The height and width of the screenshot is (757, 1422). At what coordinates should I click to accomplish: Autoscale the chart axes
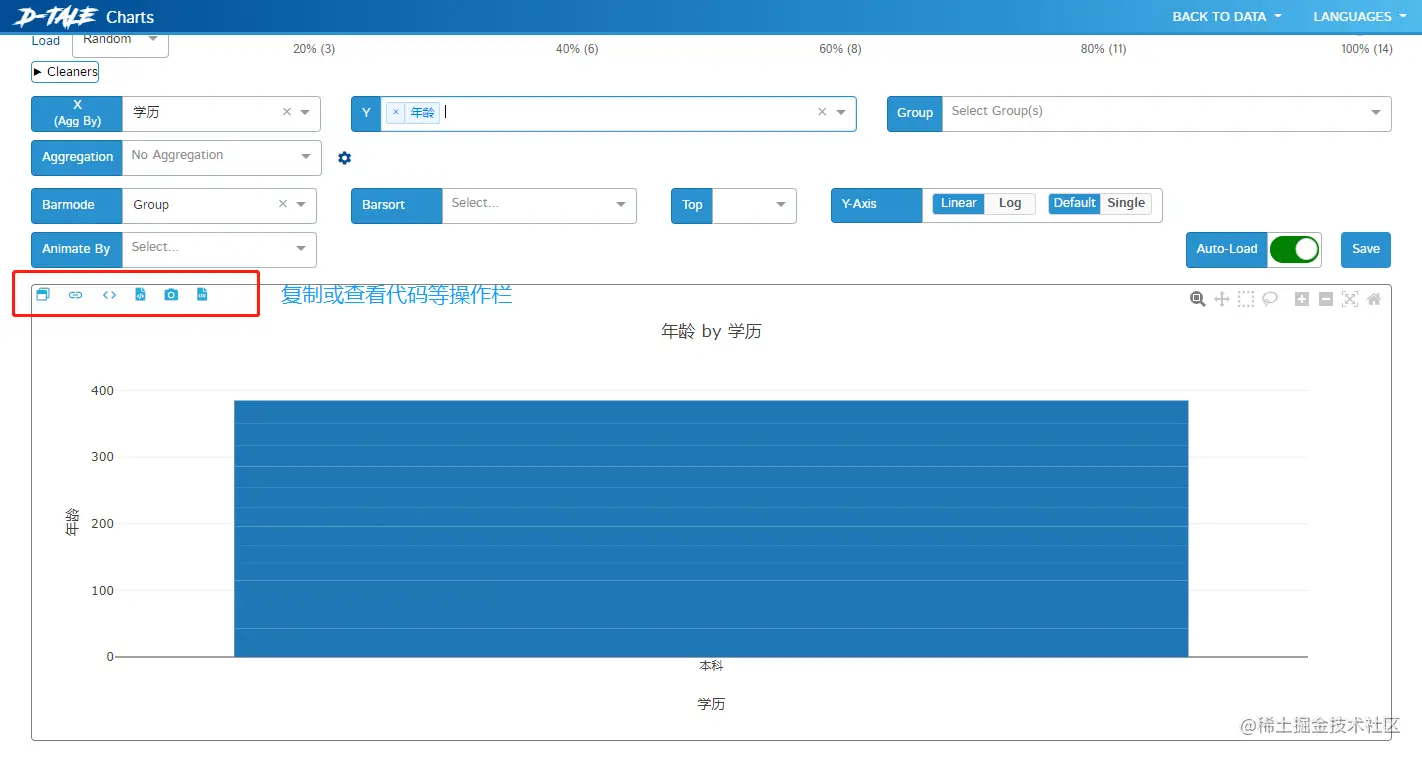[x=1350, y=299]
